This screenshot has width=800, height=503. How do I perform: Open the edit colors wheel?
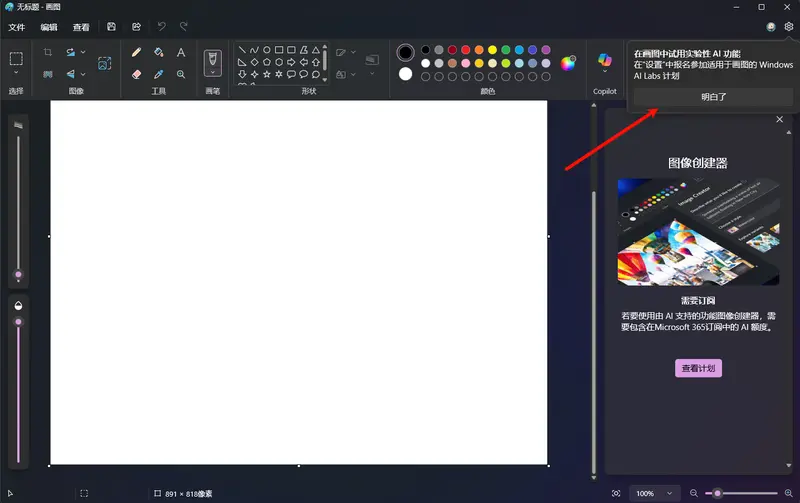(x=568, y=63)
